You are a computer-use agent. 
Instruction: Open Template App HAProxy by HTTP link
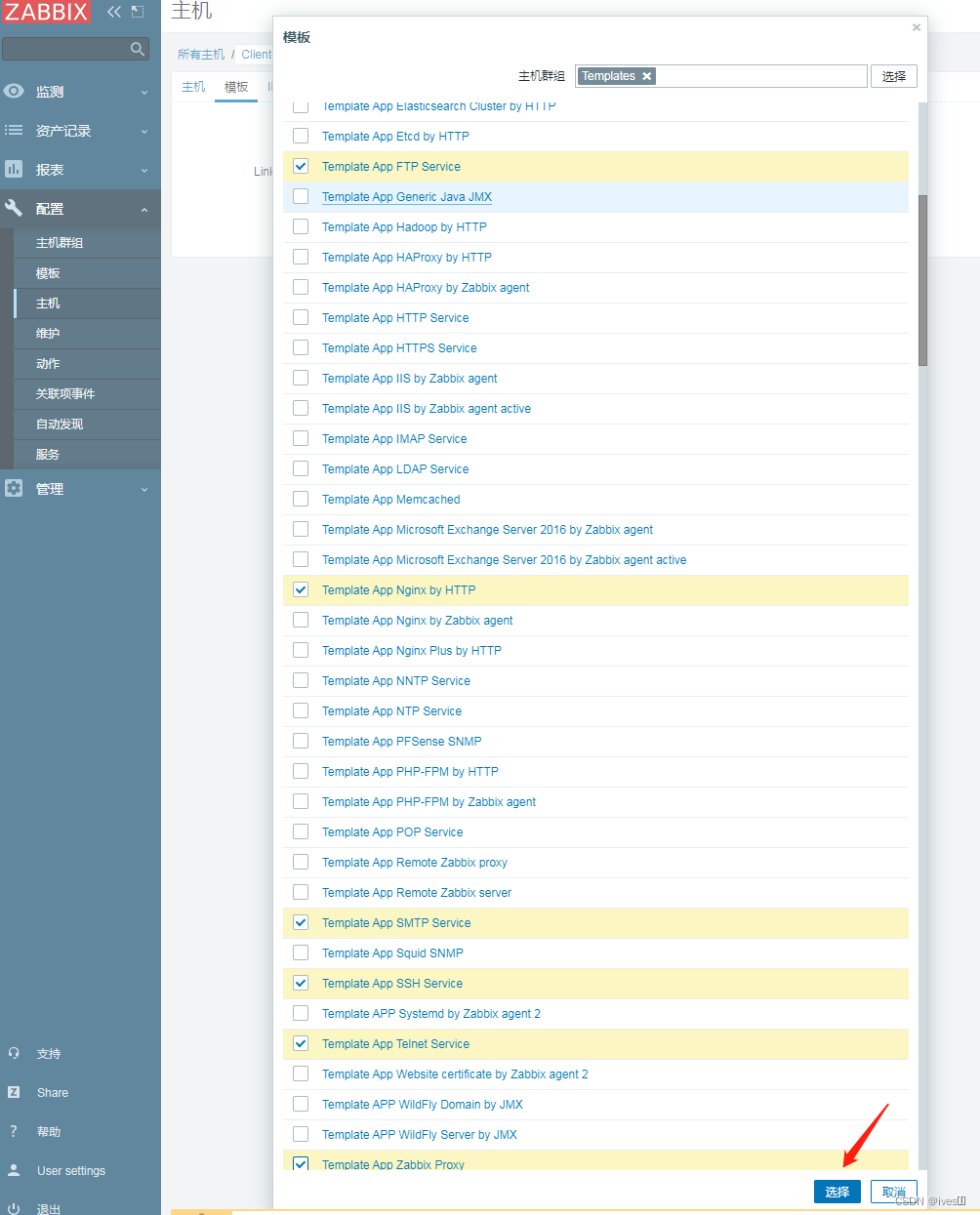coord(407,257)
